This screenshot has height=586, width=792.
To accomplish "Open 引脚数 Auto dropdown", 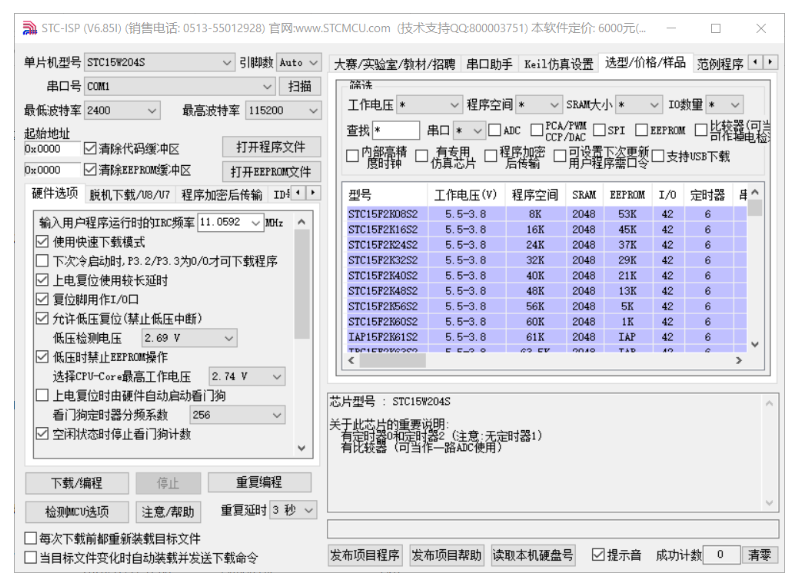I will (299, 63).
